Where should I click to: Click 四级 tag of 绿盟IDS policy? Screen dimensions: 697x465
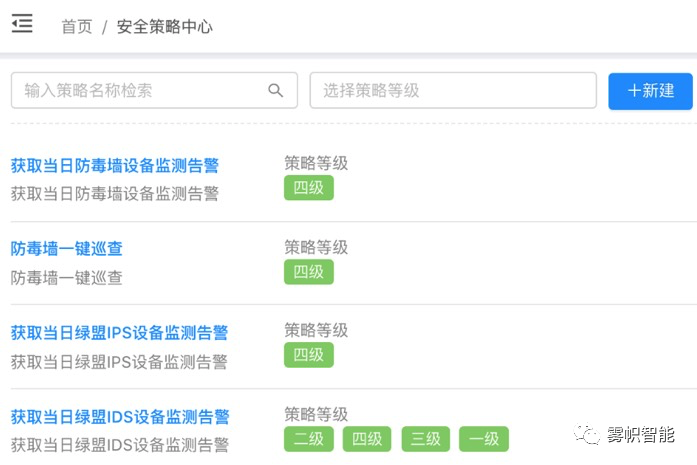(367, 439)
